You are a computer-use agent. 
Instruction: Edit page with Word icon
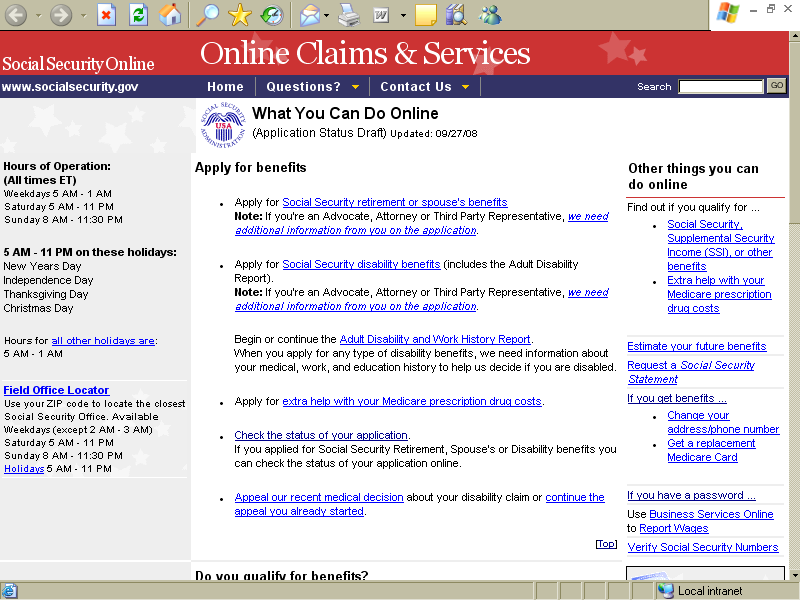coord(381,15)
